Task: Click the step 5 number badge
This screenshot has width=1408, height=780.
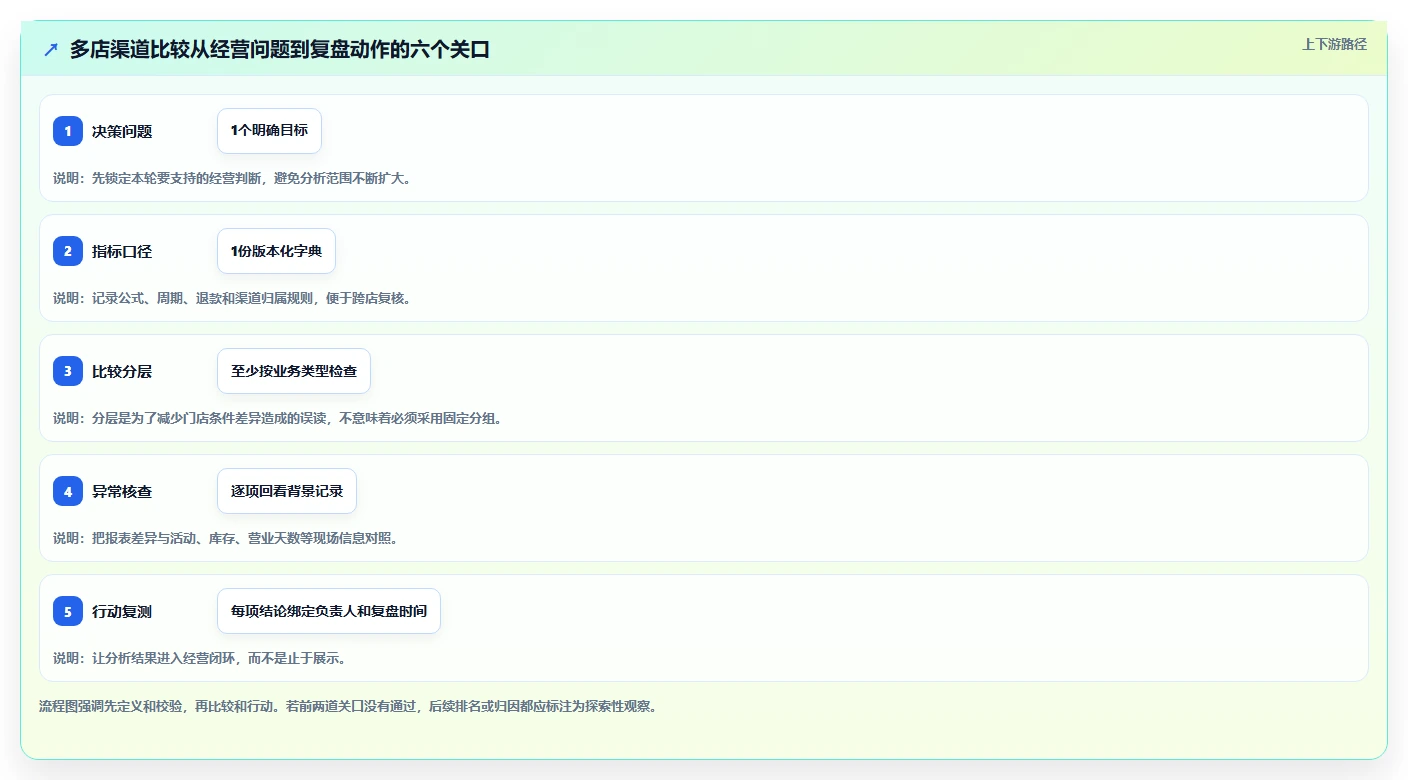Action: [x=68, y=611]
